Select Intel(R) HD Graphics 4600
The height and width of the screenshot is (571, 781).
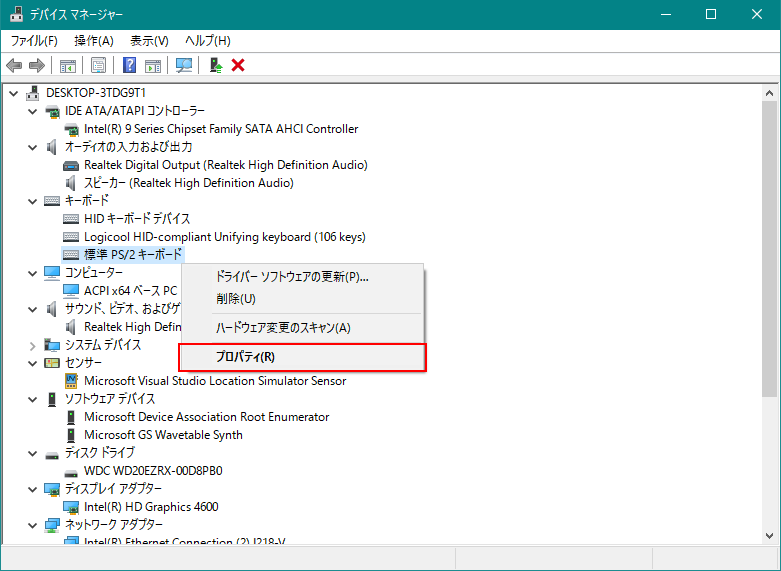point(151,507)
